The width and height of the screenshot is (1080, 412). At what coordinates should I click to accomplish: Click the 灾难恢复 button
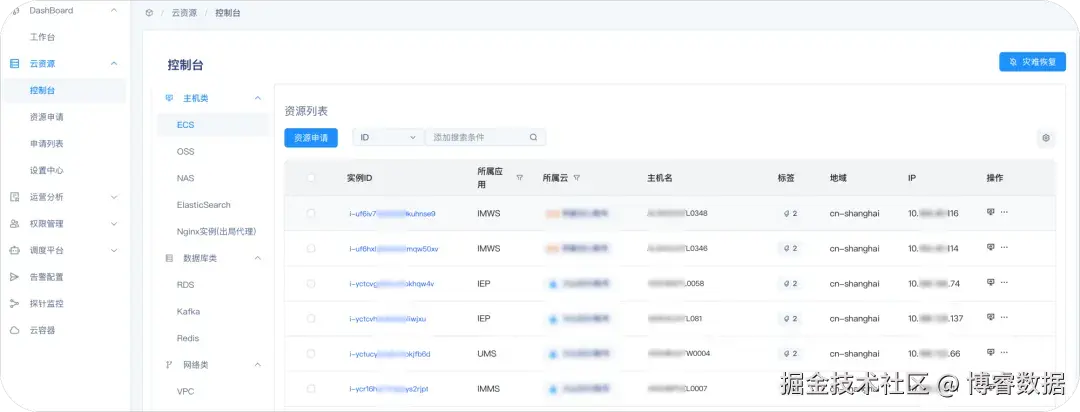click(1032, 62)
